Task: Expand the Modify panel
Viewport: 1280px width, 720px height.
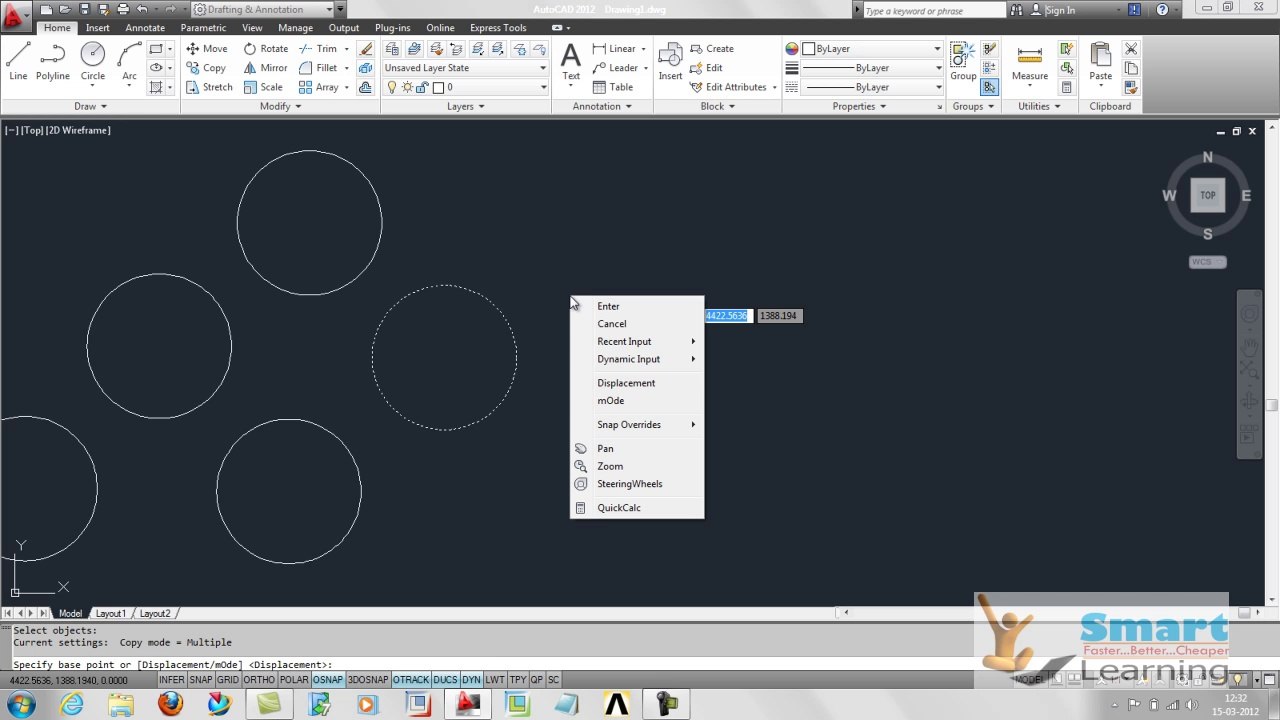Action: pyautogui.click(x=280, y=106)
